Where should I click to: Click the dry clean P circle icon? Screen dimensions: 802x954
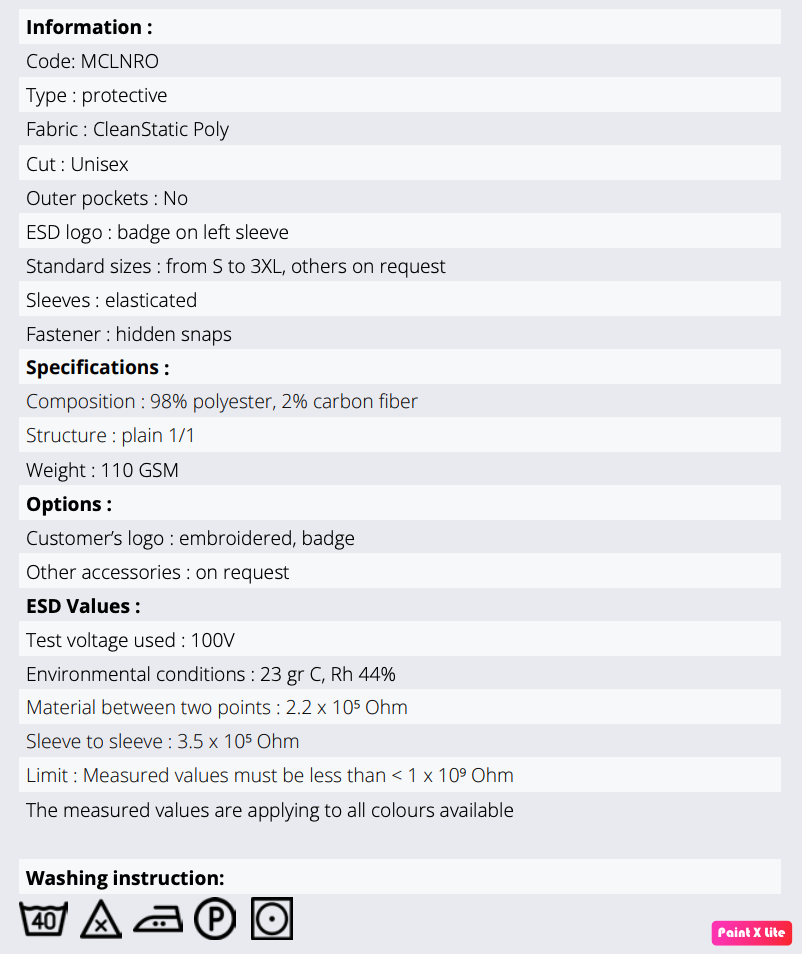point(215,919)
